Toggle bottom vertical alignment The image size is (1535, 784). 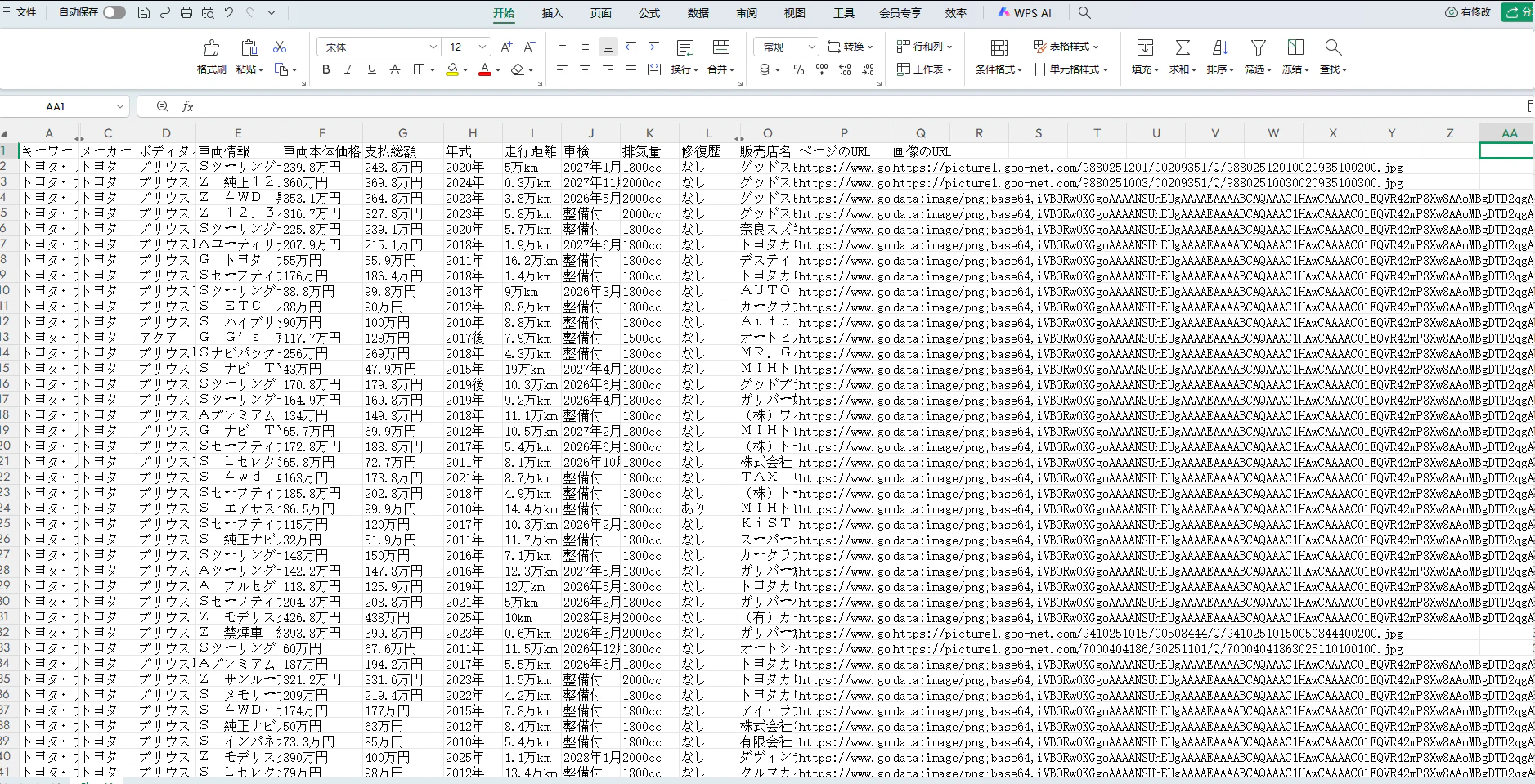coord(608,47)
